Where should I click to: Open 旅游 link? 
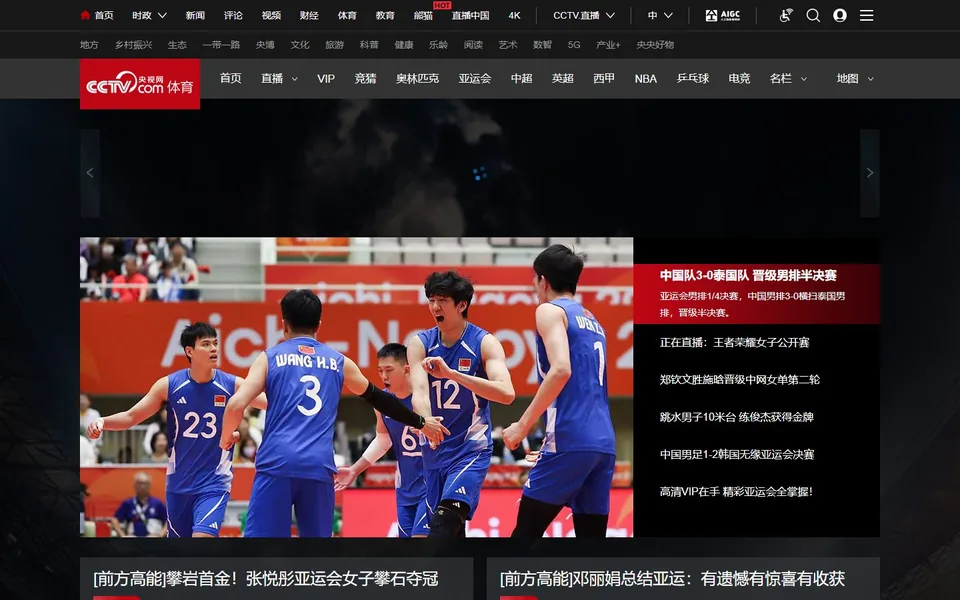334,45
